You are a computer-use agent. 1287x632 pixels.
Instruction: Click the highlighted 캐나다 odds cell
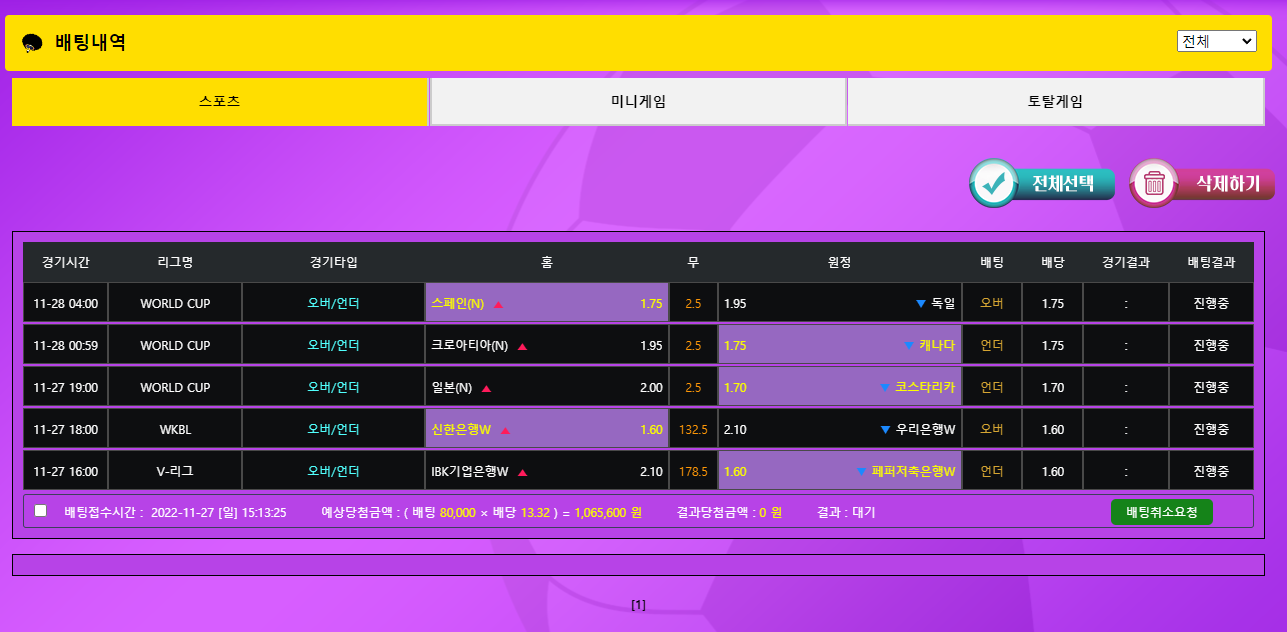[x=839, y=346]
